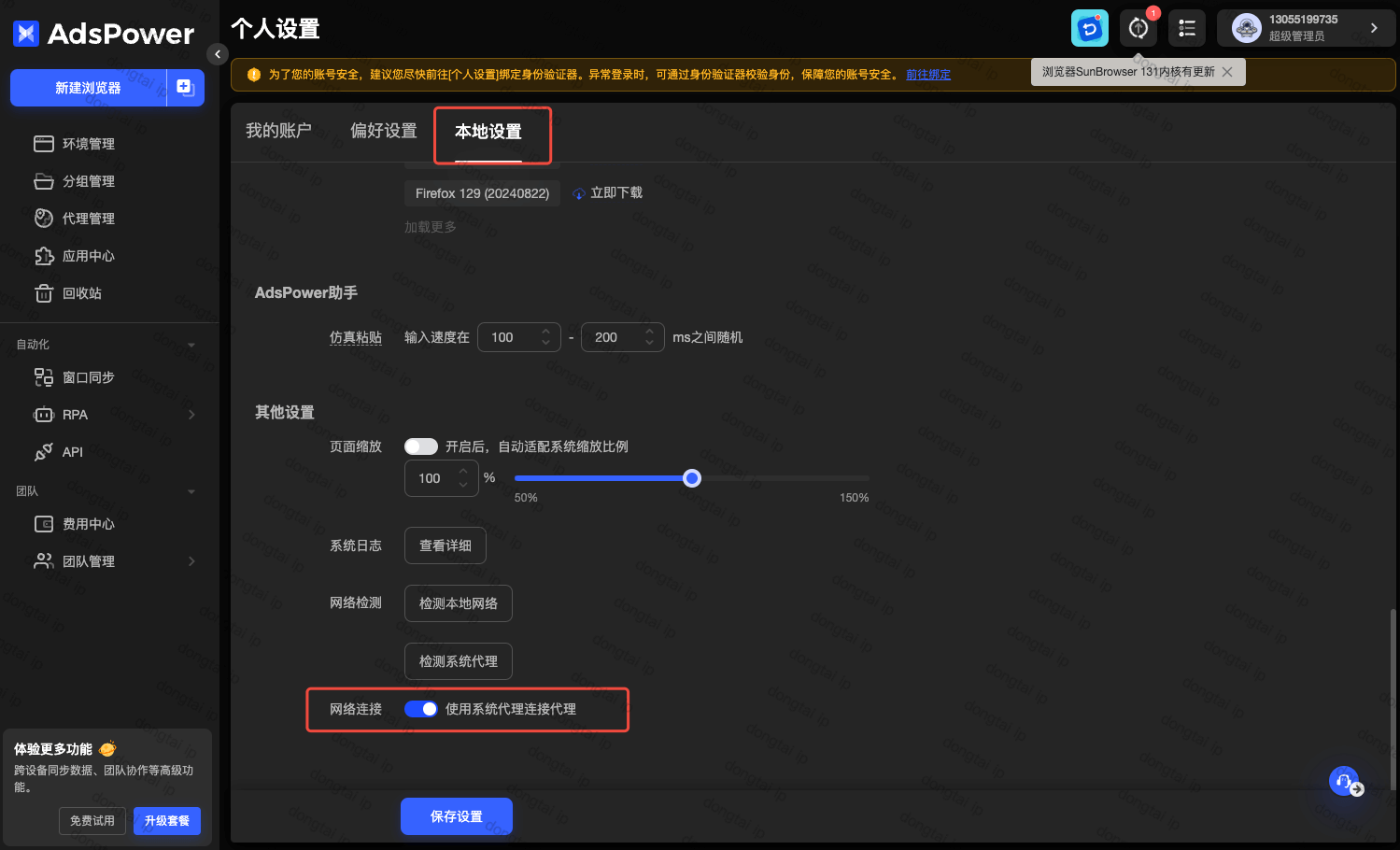The height and width of the screenshot is (850, 1400).
Task: Switch to the 偏好设置 tab
Action: (x=383, y=131)
